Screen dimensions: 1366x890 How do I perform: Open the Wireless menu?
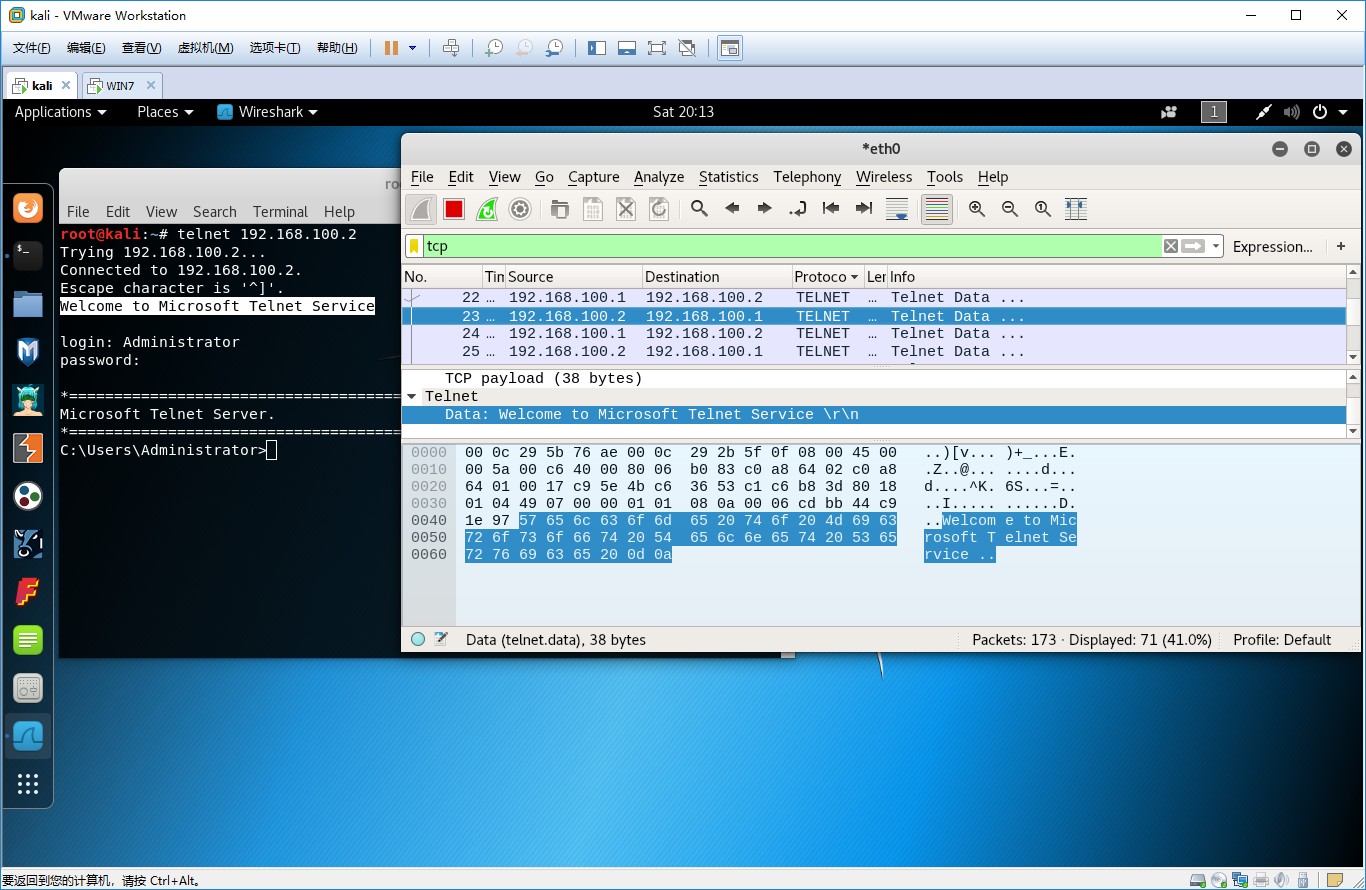pos(884,177)
